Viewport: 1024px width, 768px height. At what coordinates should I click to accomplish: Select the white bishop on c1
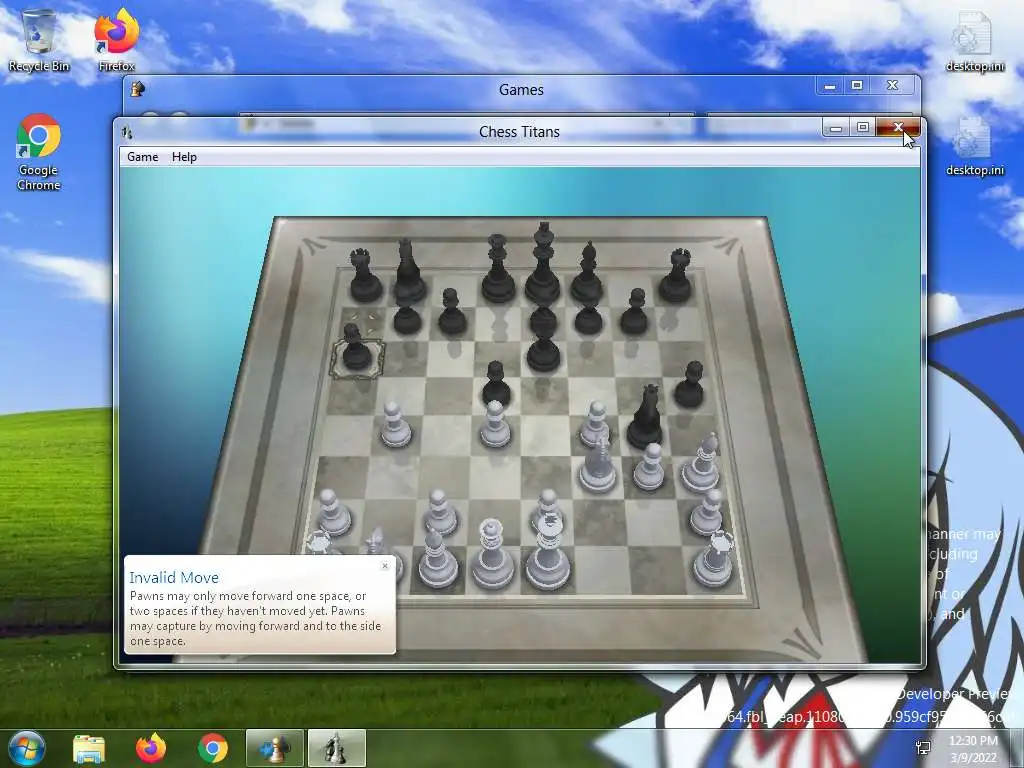pyautogui.click(x=436, y=560)
